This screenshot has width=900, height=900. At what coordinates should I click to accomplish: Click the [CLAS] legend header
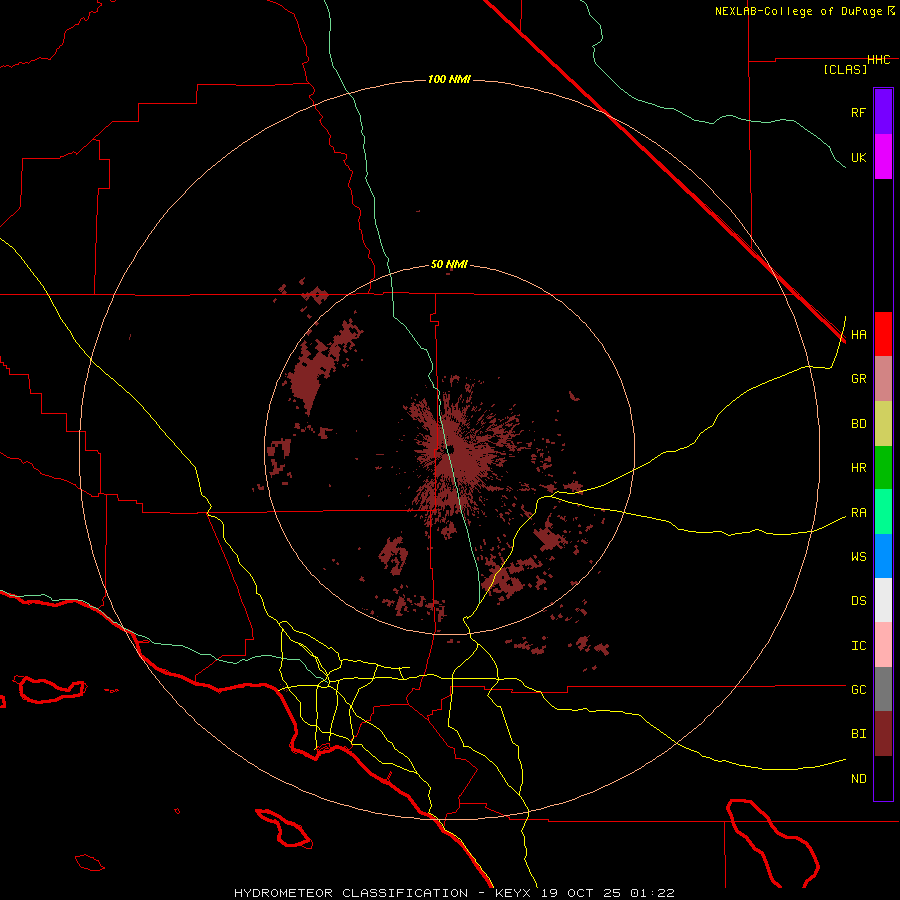click(845, 69)
